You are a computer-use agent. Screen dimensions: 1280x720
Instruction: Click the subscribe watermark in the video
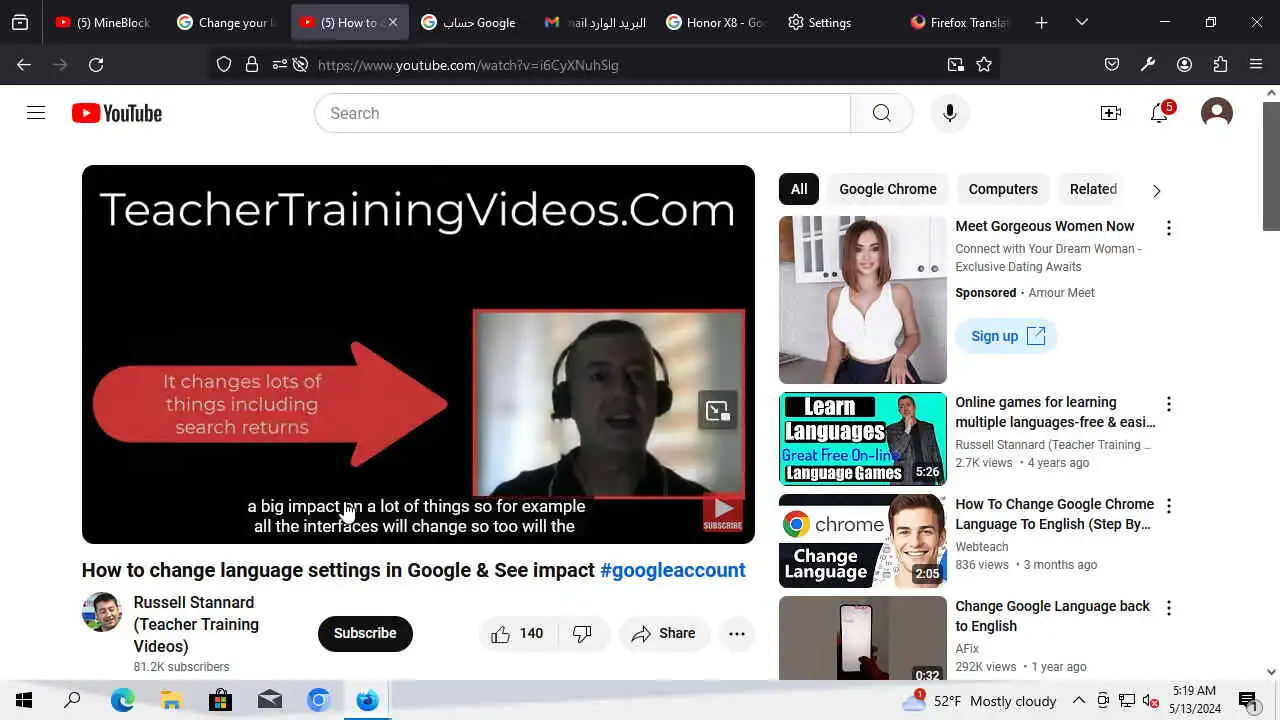[x=722, y=513]
